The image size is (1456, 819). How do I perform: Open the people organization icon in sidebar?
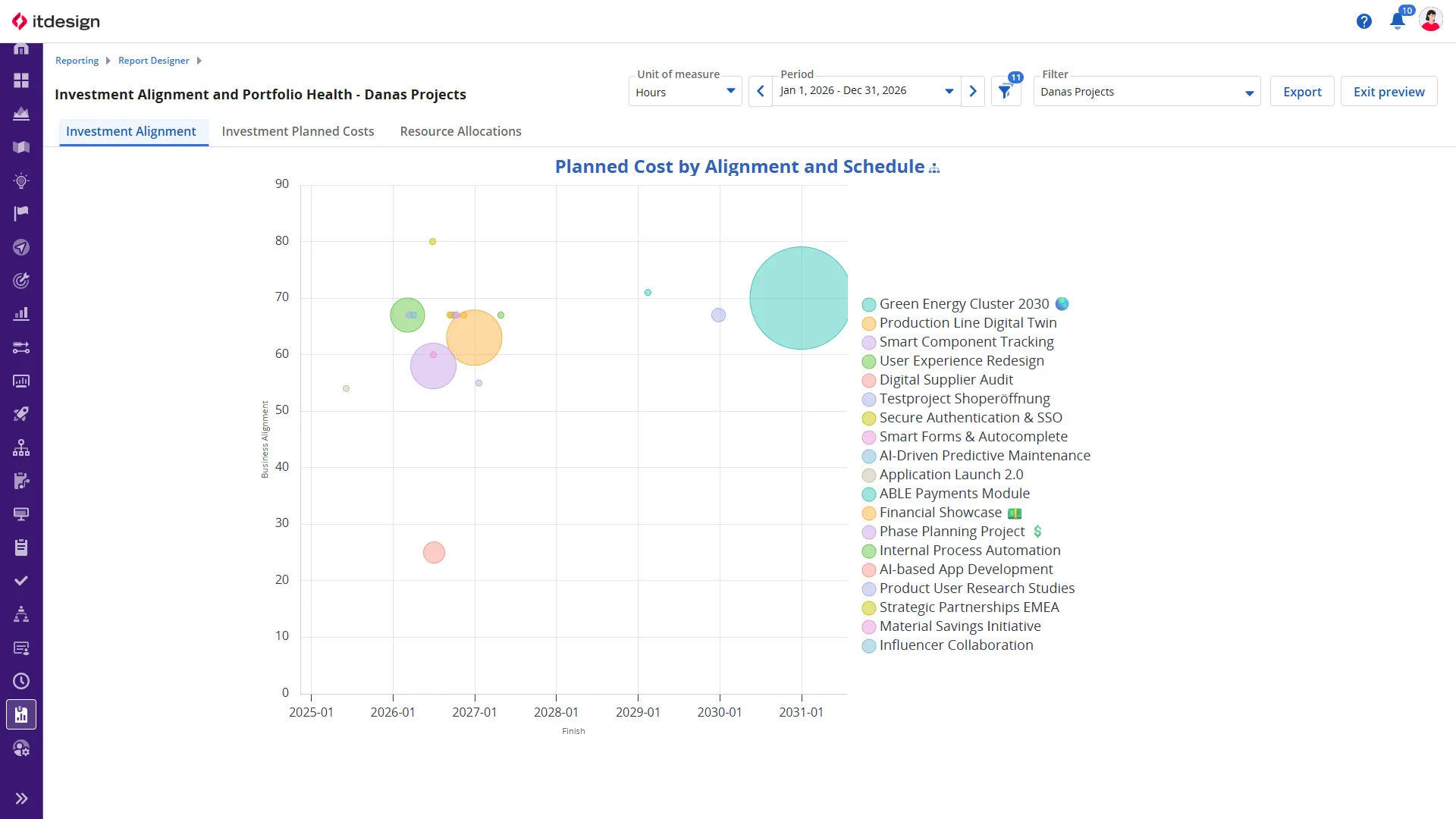pos(21,614)
